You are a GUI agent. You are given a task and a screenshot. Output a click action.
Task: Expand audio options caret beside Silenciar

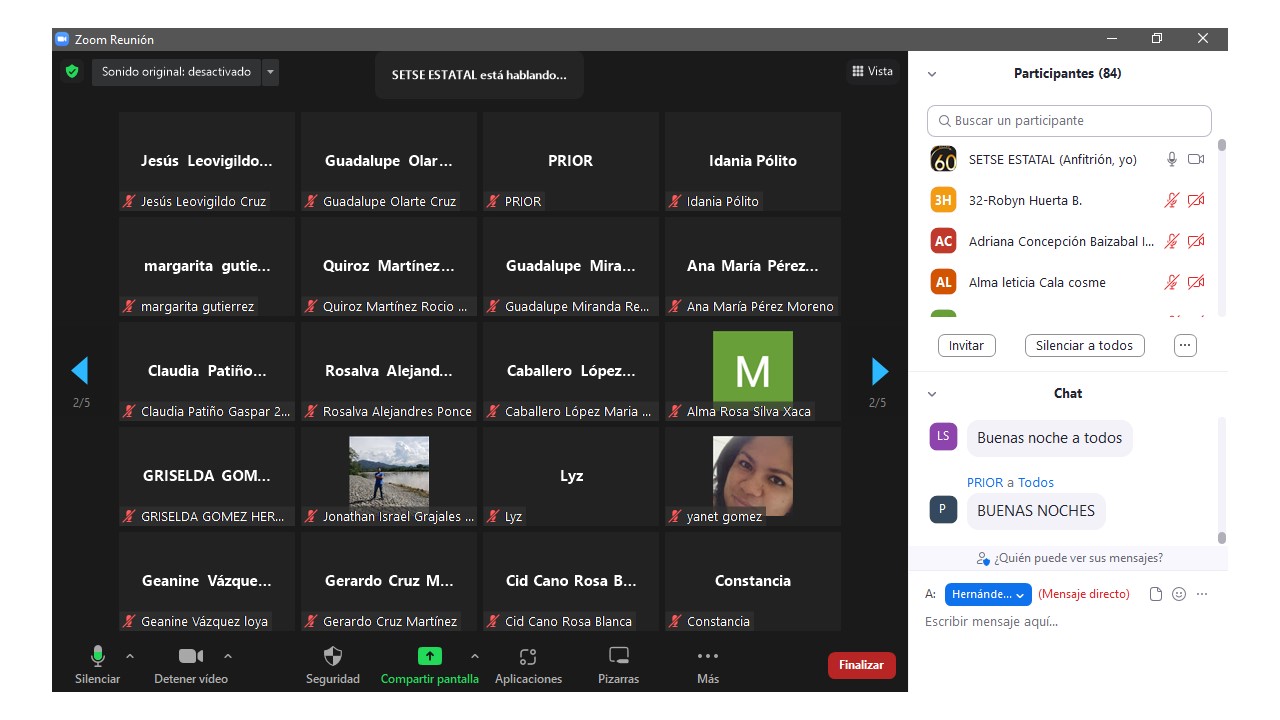click(129, 656)
